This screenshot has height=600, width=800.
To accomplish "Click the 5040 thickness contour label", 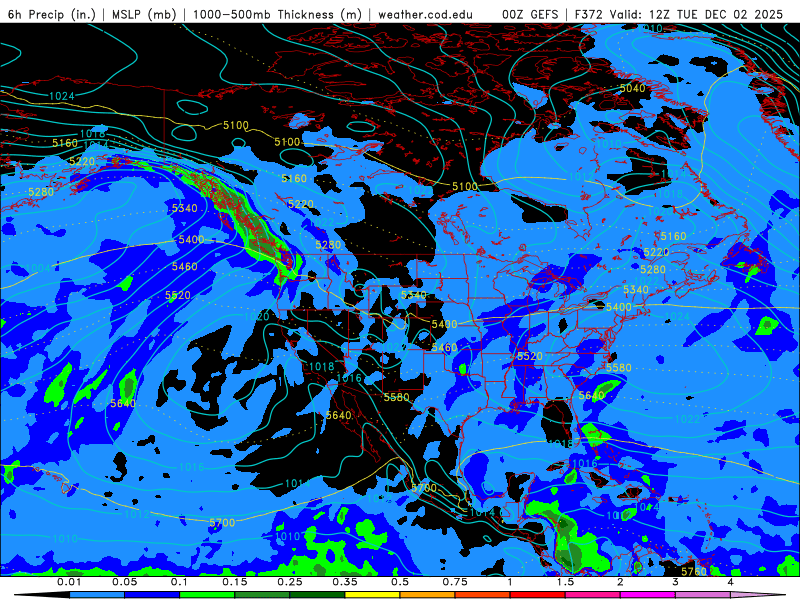I will click(x=633, y=88).
